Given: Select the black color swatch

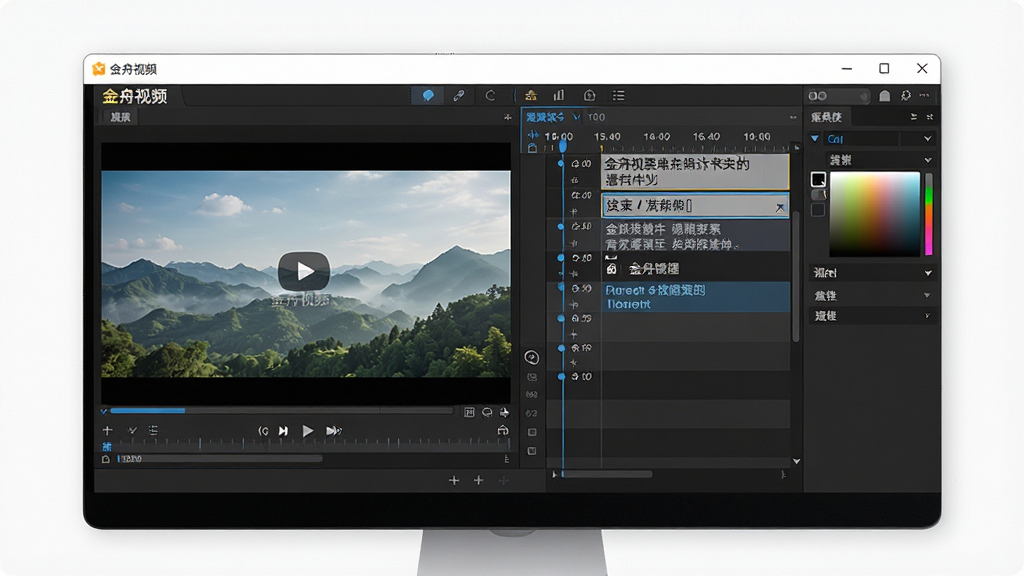Looking at the screenshot, I should point(818,180).
